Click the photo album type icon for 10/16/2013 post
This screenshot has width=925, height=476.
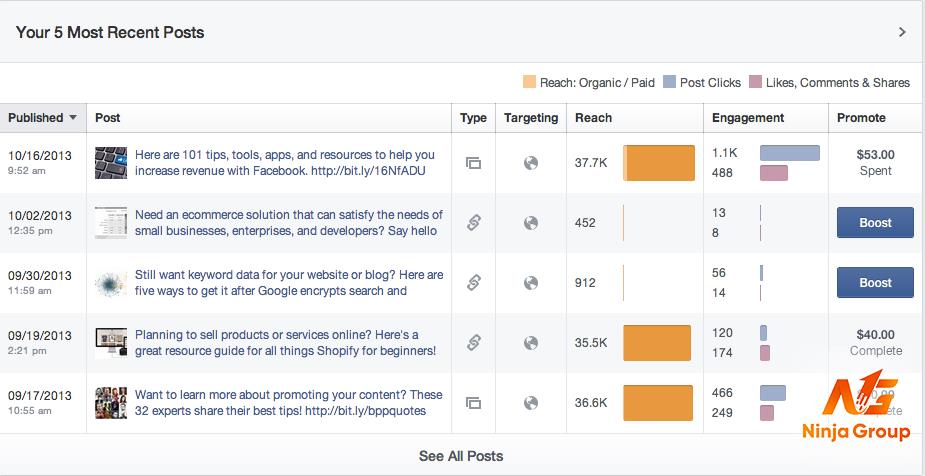click(473, 163)
